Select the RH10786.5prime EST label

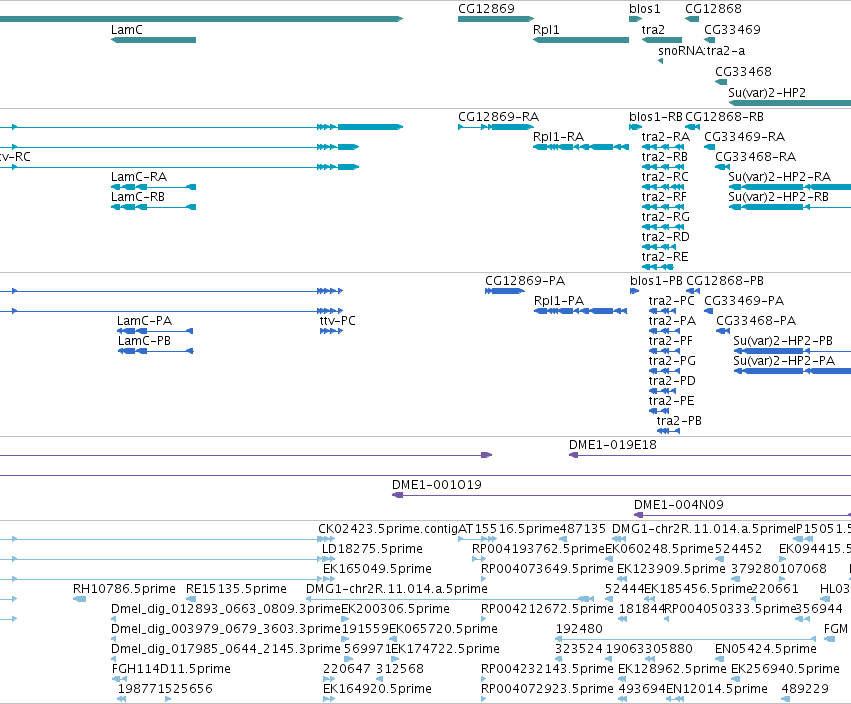coord(124,589)
